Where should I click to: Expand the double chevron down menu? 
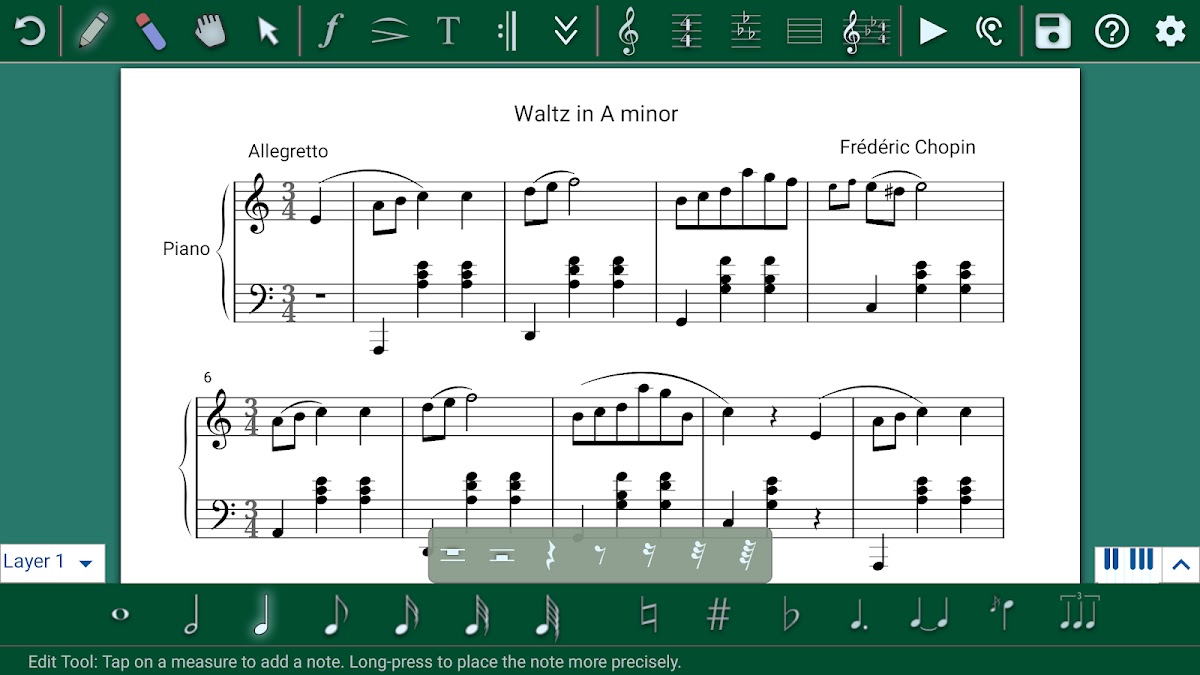(x=566, y=31)
